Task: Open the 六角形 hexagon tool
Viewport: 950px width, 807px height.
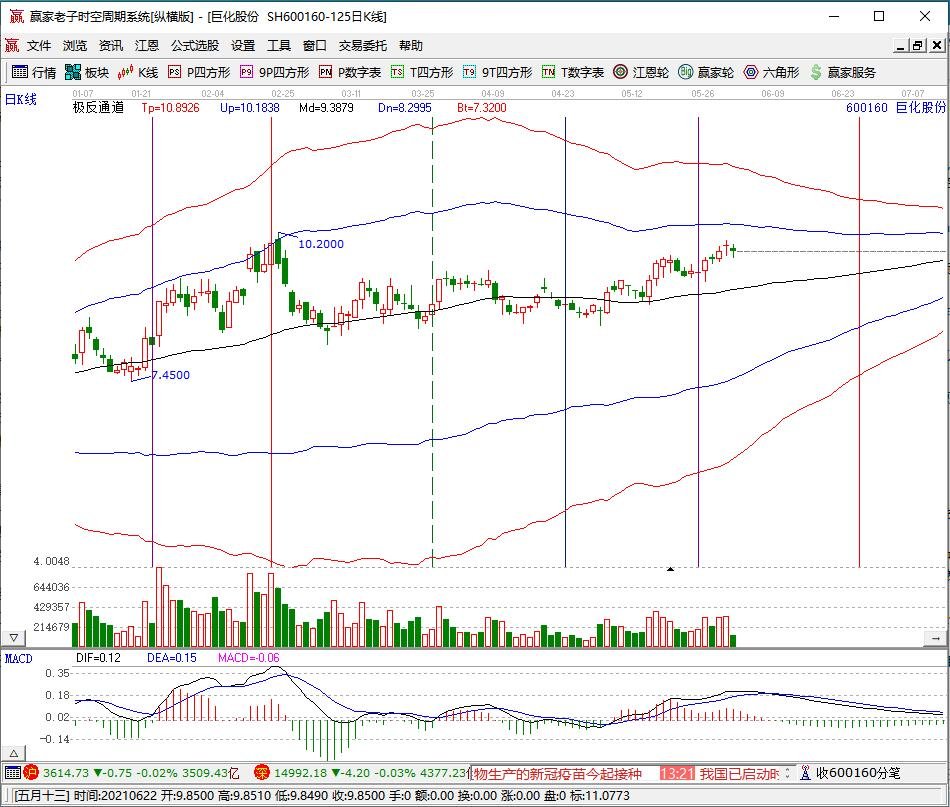Action: coord(770,72)
